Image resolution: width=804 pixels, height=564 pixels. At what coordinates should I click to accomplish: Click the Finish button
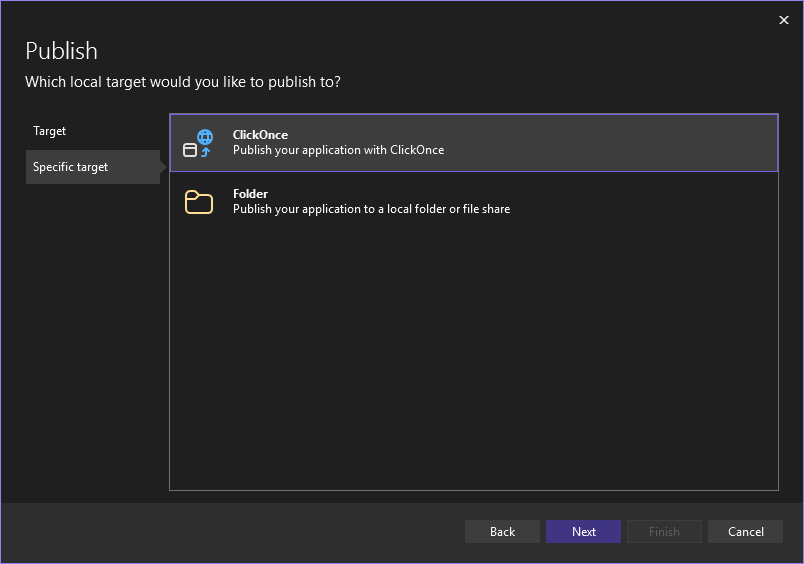pos(664,532)
